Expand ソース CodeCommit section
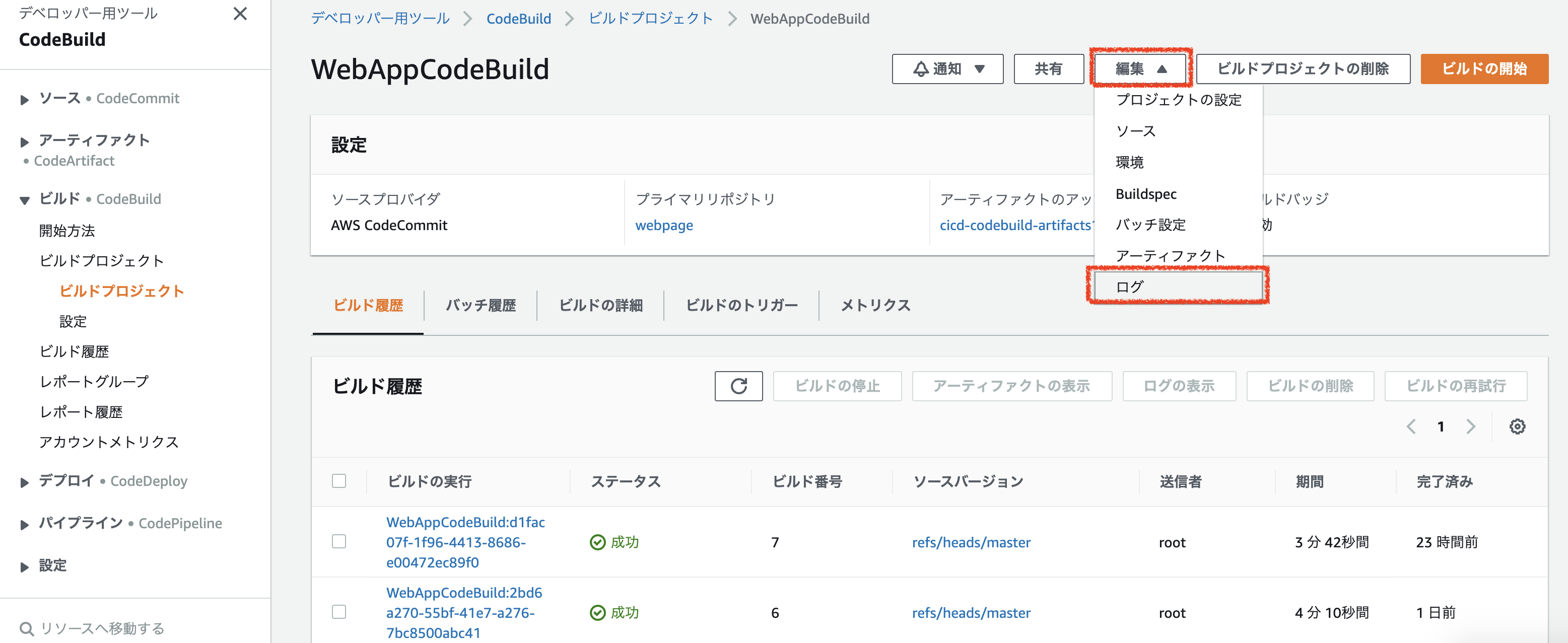 pyautogui.click(x=24, y=99)
